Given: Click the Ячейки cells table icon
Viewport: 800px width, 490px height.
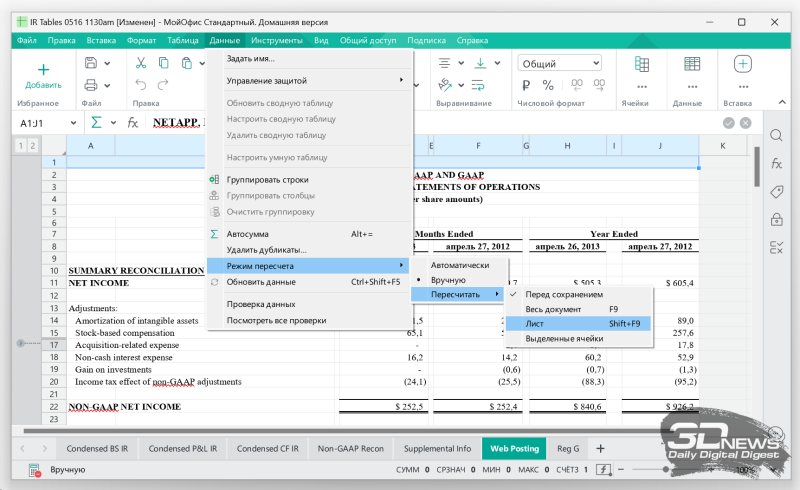Looking at the screenshot, I should 642,64.
